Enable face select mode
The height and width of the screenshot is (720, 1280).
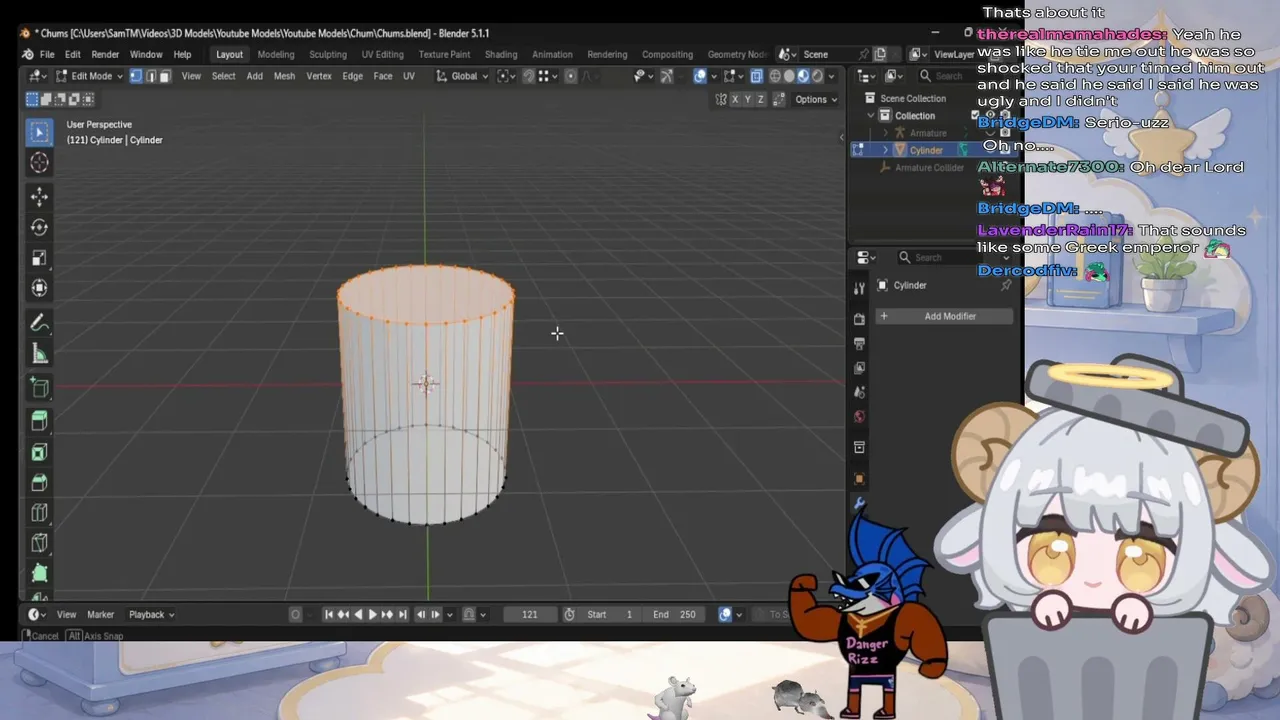coord(165,76)
